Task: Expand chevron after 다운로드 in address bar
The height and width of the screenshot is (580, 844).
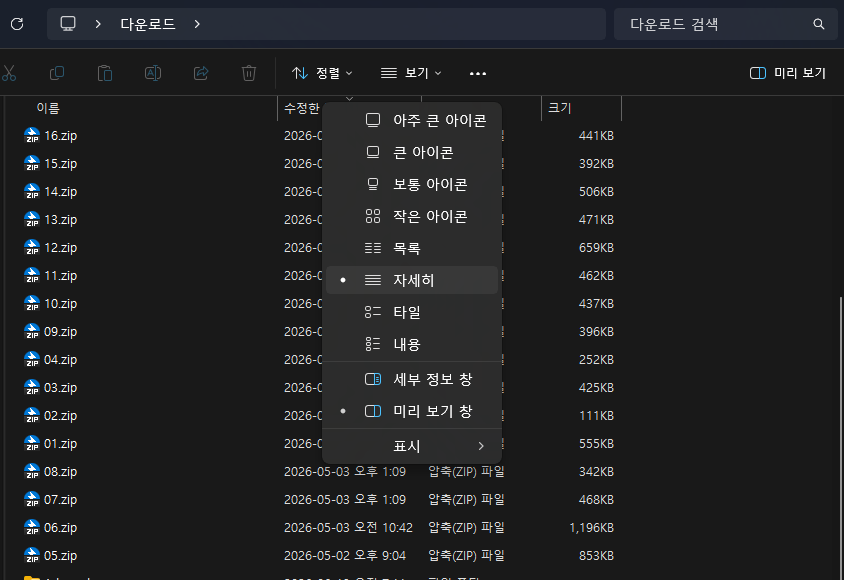Action: coord(197,24)
